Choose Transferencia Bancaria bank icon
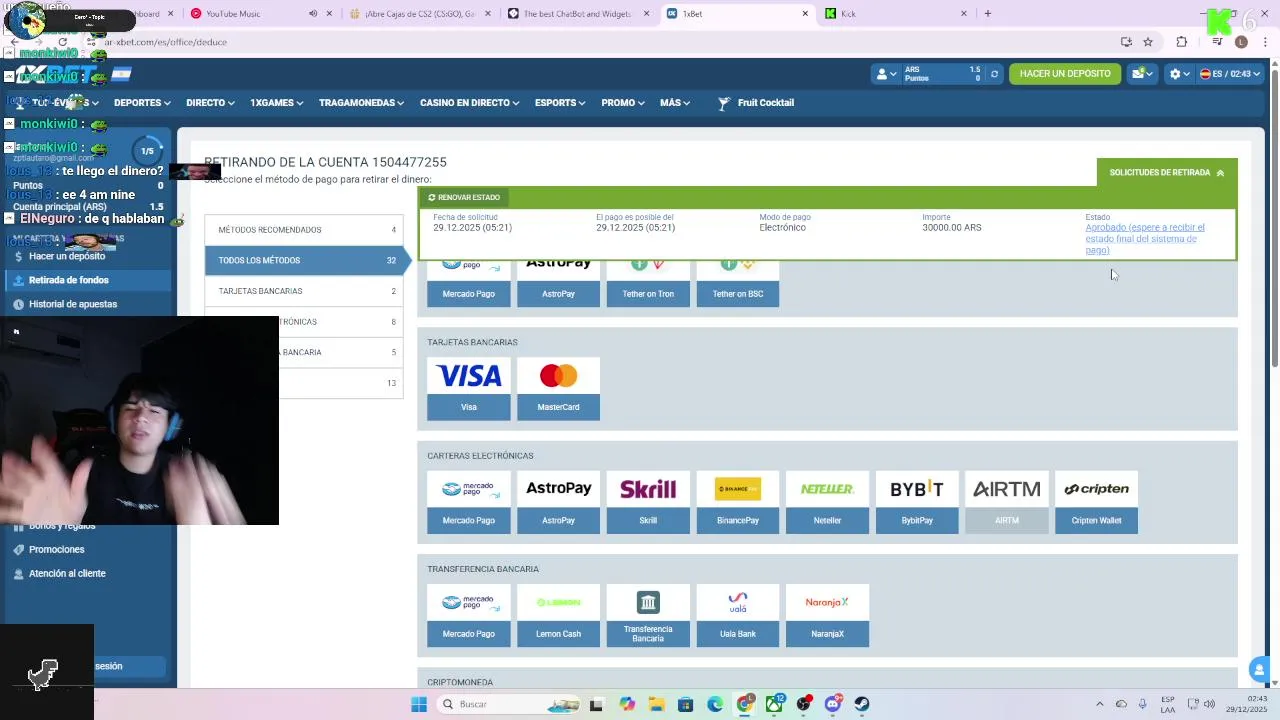Image resolution: width=1280 pixels, height=720 pixels. pos(648,616)
